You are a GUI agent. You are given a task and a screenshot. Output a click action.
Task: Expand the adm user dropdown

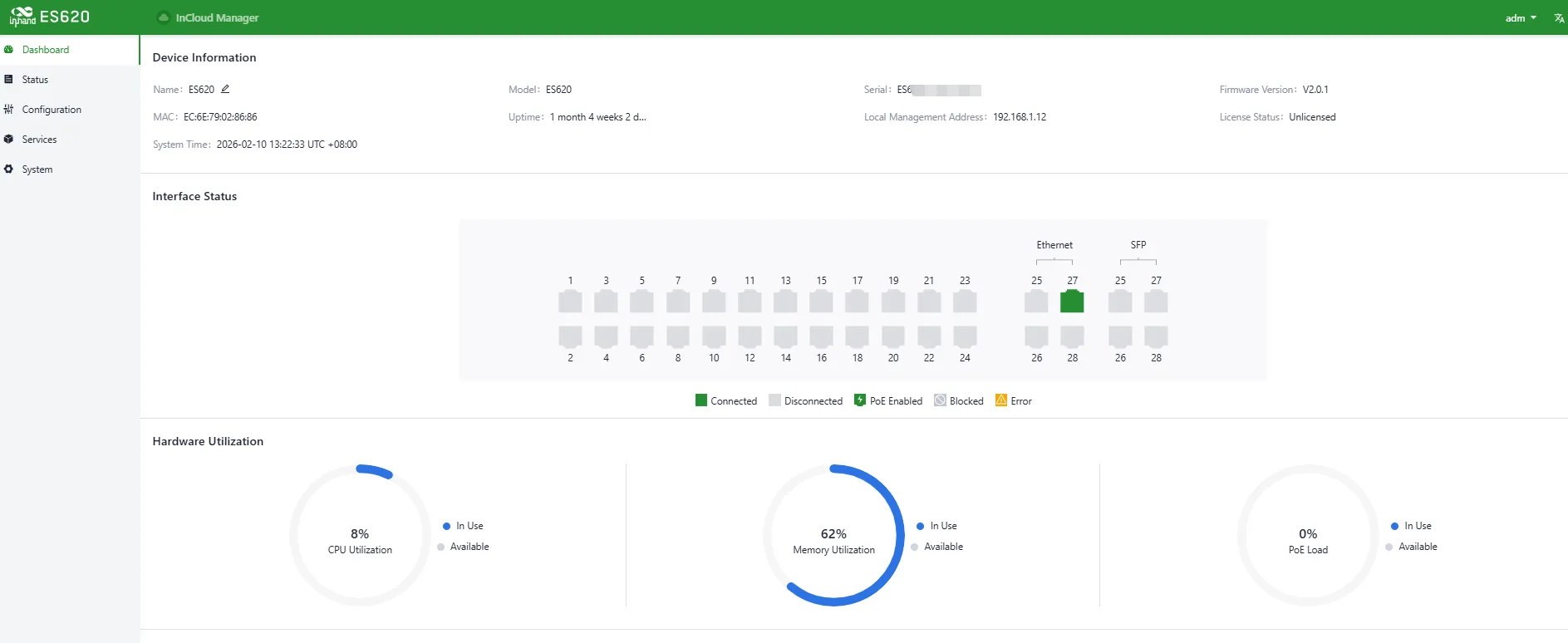[1521, 18]
